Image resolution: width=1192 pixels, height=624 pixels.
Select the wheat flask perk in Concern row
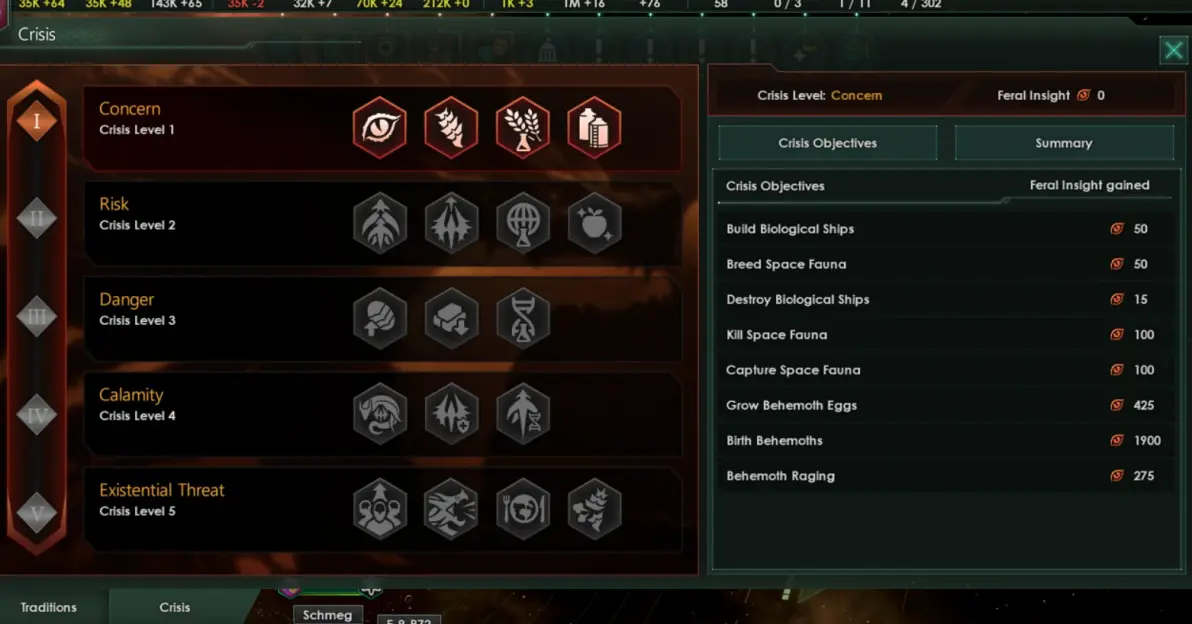522,128
